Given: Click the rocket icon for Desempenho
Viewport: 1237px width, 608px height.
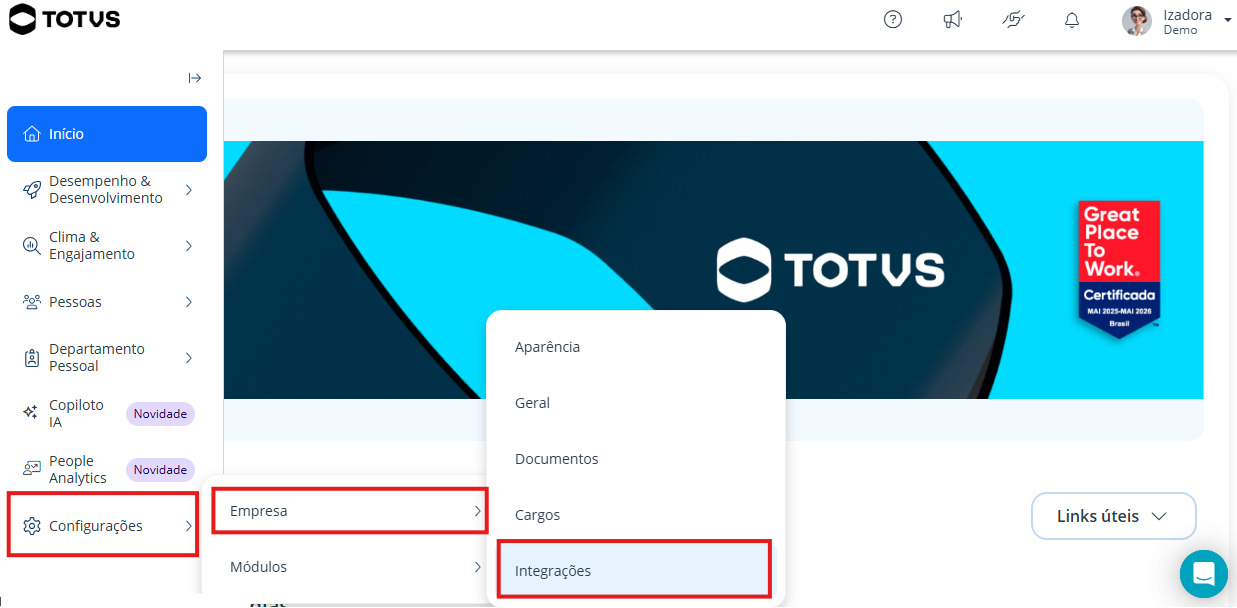Looking at the screenshot, I should point(32,190).
